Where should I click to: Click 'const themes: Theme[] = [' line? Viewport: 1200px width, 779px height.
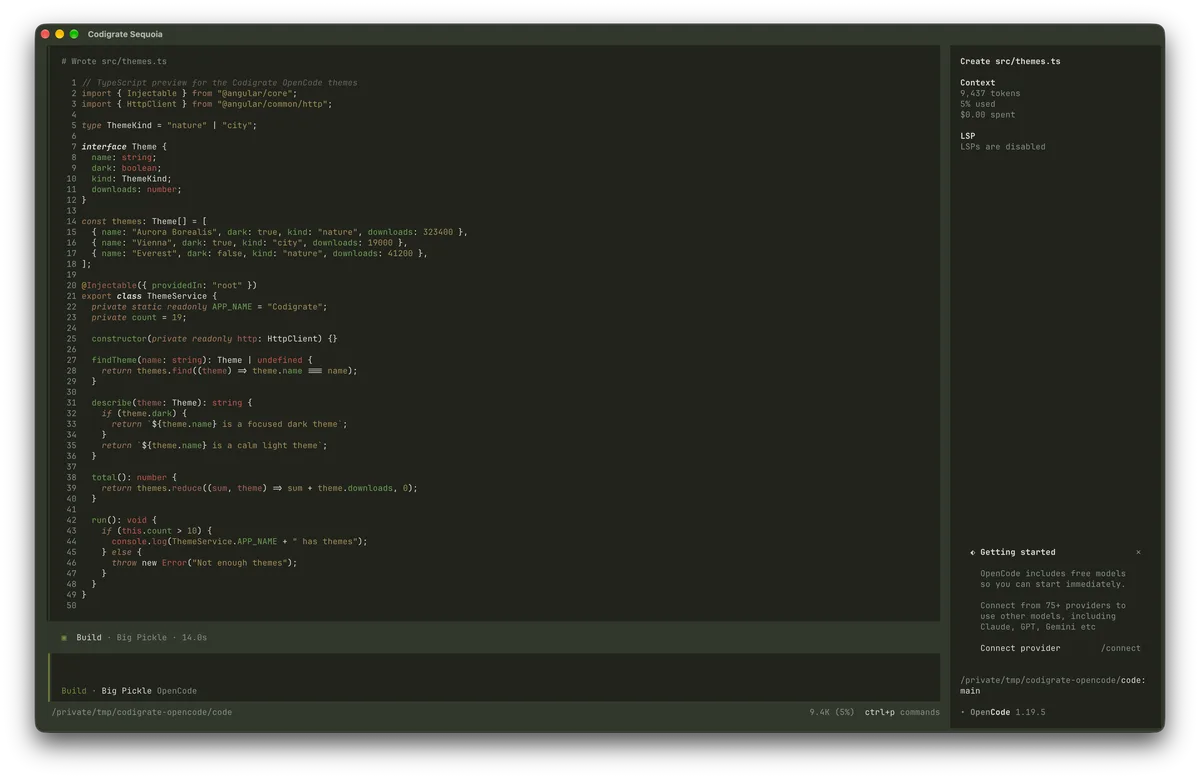tap(144, 221)
